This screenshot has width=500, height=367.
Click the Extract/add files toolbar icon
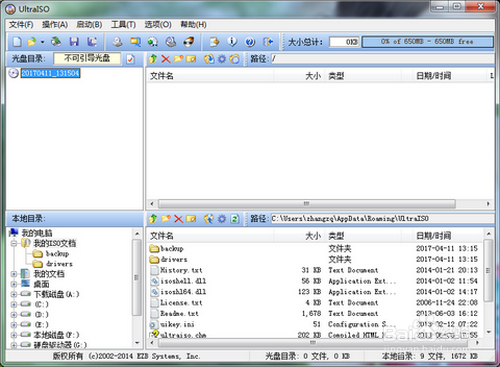[x=214, y=42]
